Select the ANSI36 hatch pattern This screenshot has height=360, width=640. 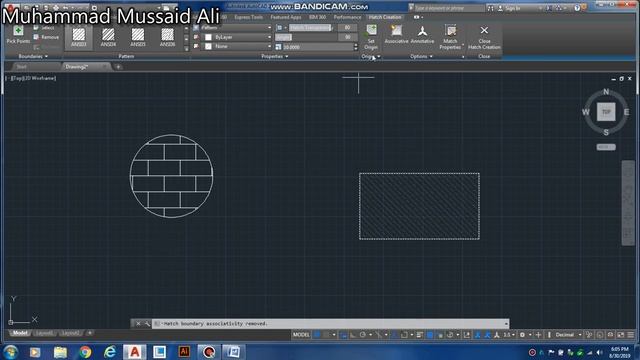tap(167, 37)
